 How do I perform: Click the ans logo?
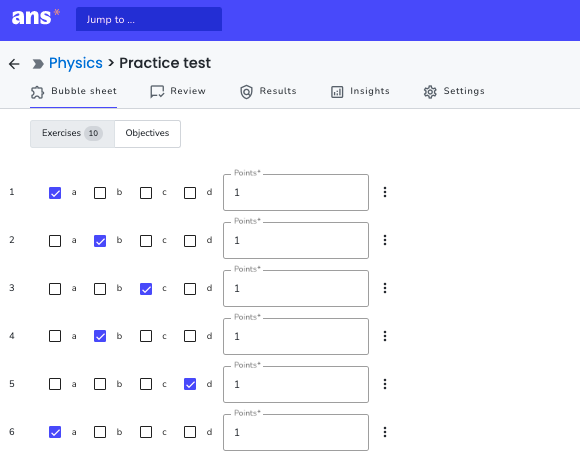click(36, 17)
